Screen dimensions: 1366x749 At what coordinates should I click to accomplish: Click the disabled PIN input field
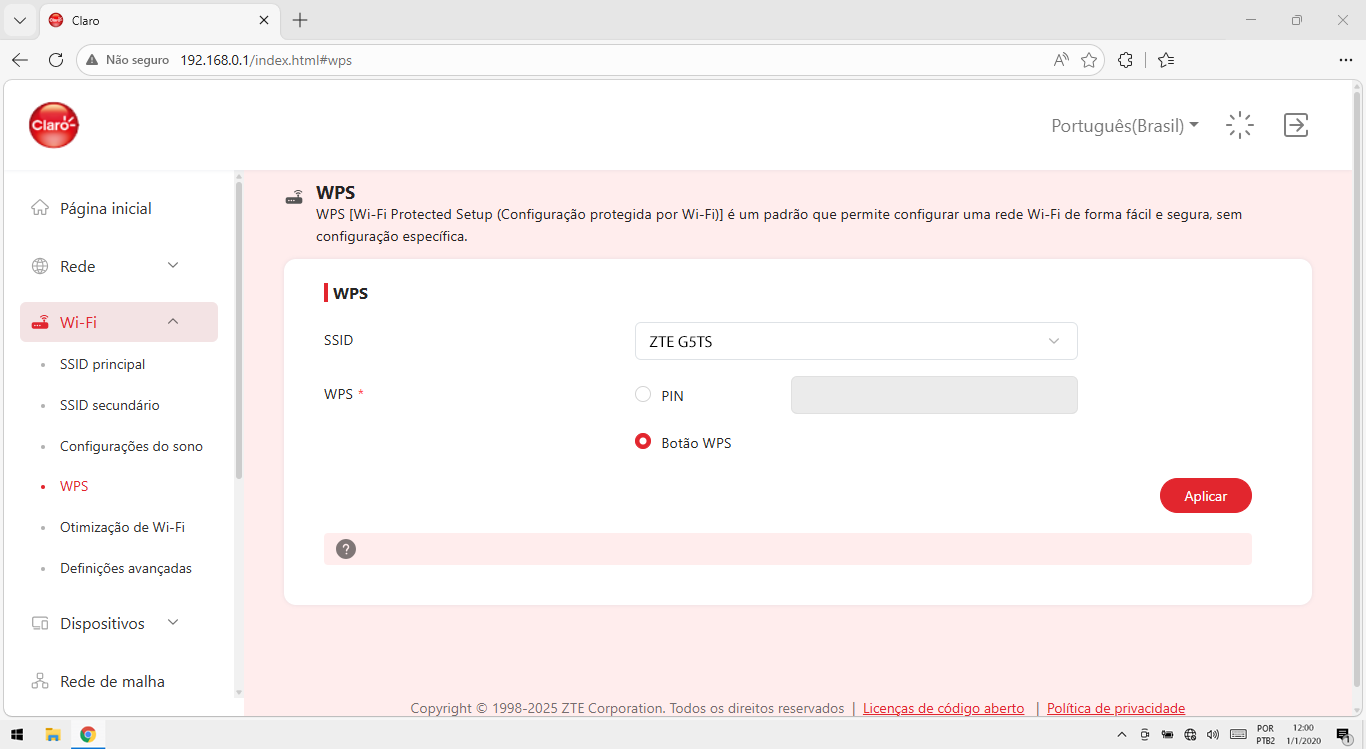tap(934, 395)
